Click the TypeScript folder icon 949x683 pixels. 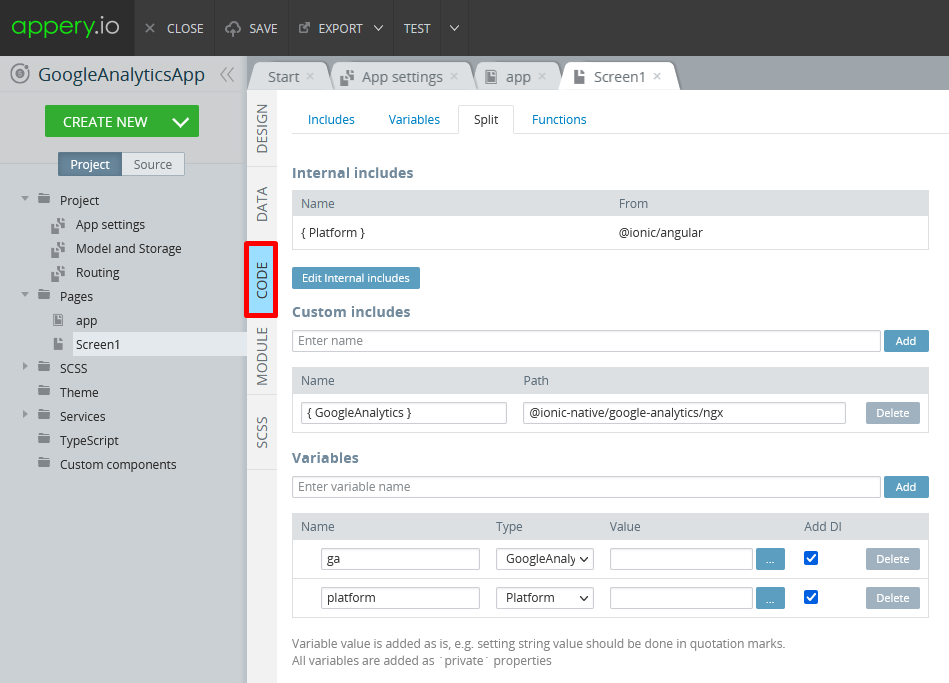(x=44, y=440)
